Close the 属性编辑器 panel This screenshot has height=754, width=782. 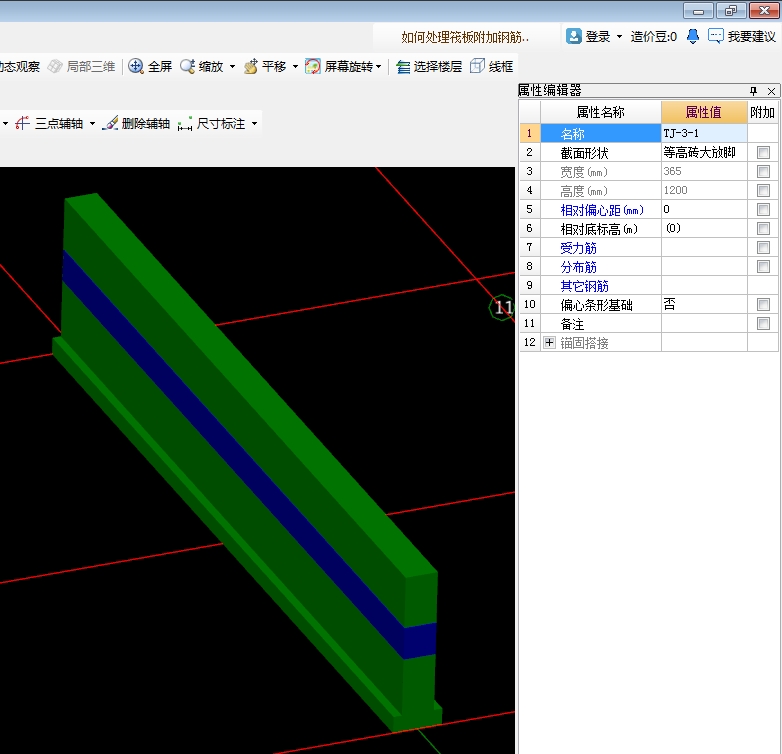(772, 91)
